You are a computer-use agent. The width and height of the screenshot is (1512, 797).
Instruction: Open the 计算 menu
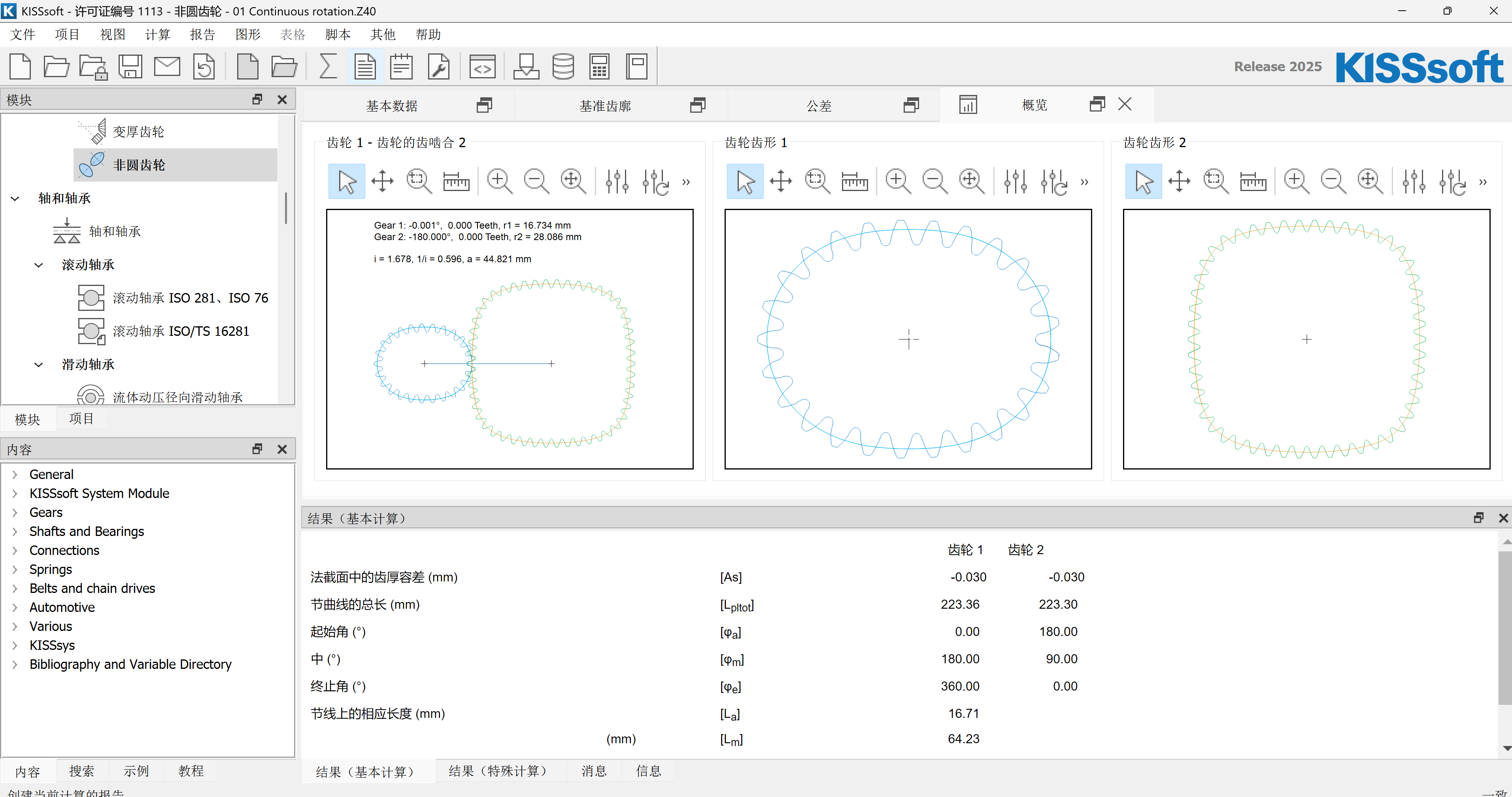[x=157, y=35]
